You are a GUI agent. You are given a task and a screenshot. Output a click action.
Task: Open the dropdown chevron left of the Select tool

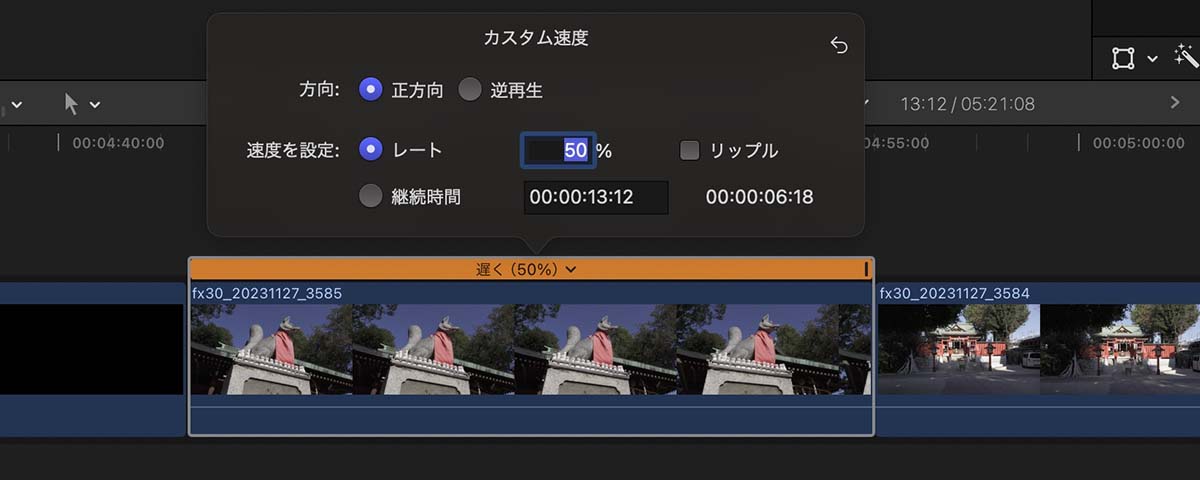click(x=16, y=104)
